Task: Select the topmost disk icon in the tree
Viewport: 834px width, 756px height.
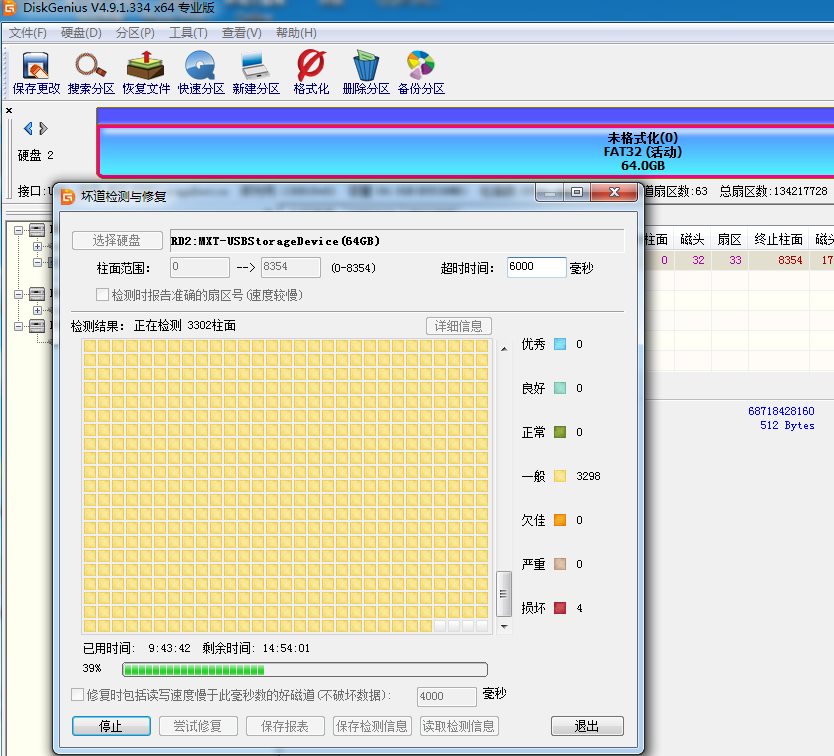Action: click(x=37, y=230)
